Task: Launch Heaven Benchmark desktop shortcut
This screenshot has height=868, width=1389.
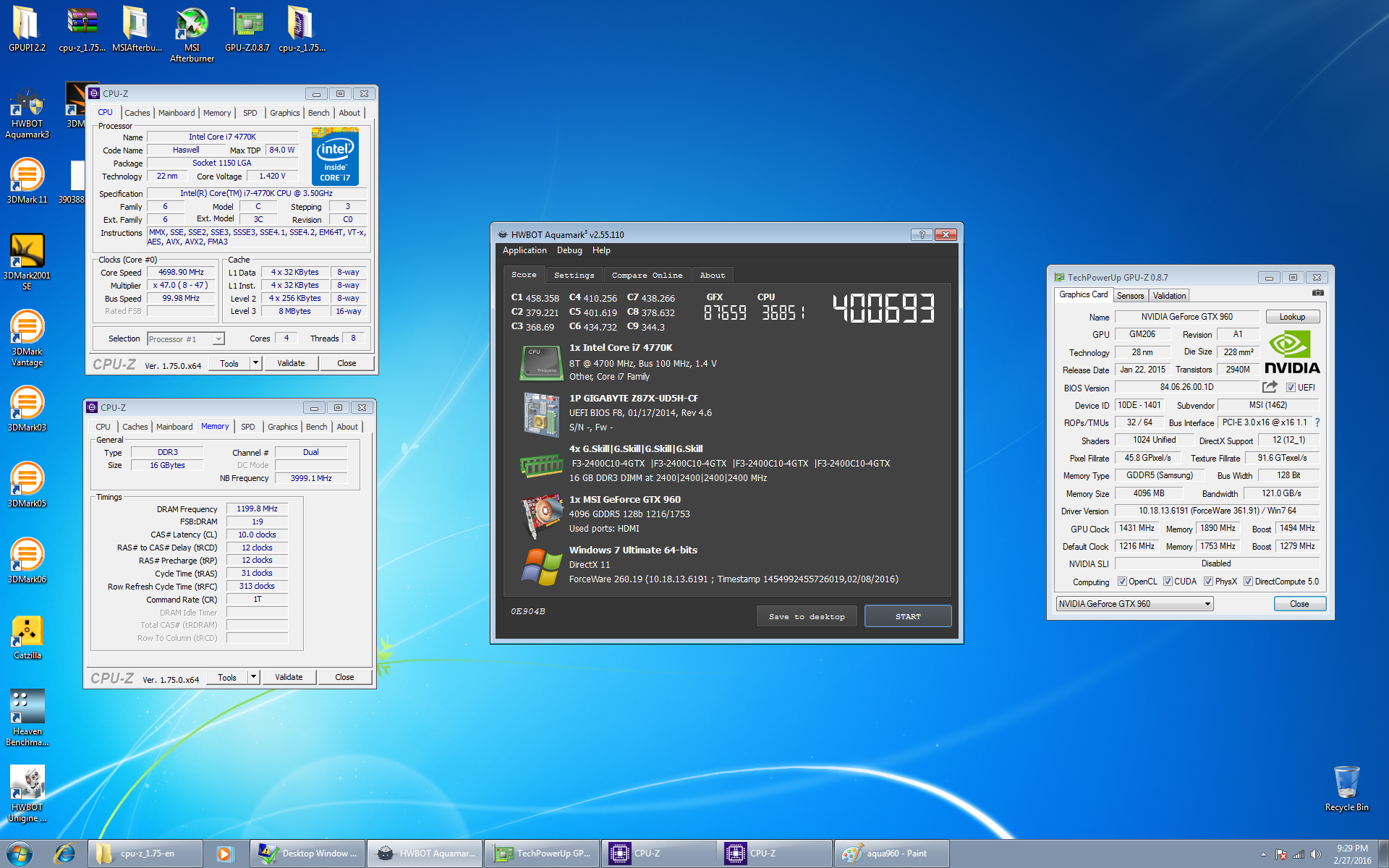Action: tap(27, 718)
